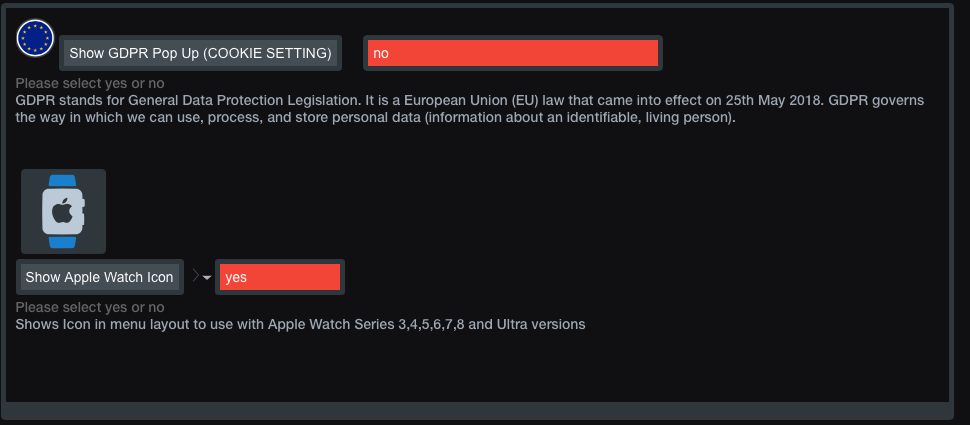Select the red 'no' GDPR field
This screenshot has height=425, width=970.
[513, 53]
